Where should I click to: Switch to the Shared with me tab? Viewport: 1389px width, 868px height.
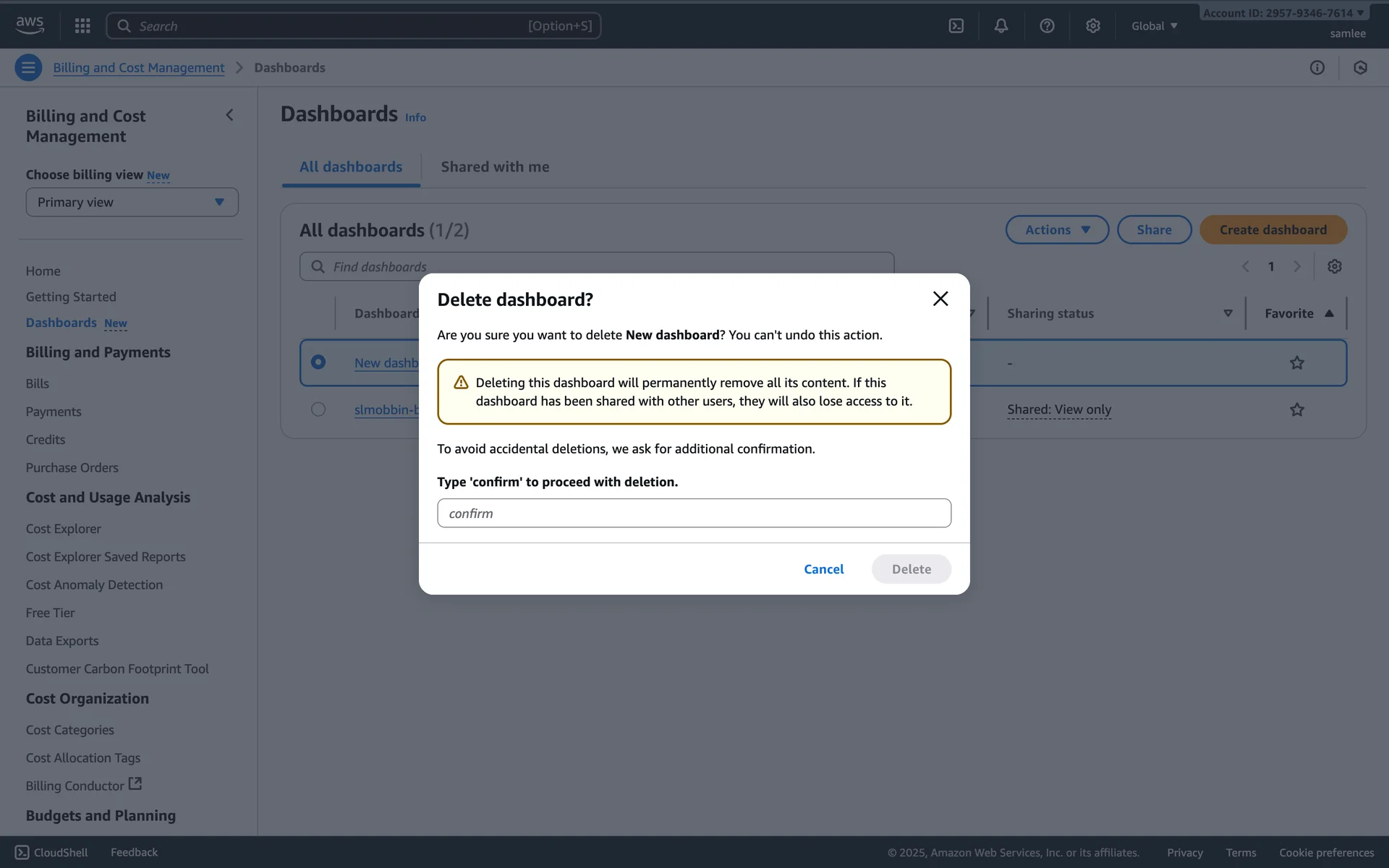[495, 167]
